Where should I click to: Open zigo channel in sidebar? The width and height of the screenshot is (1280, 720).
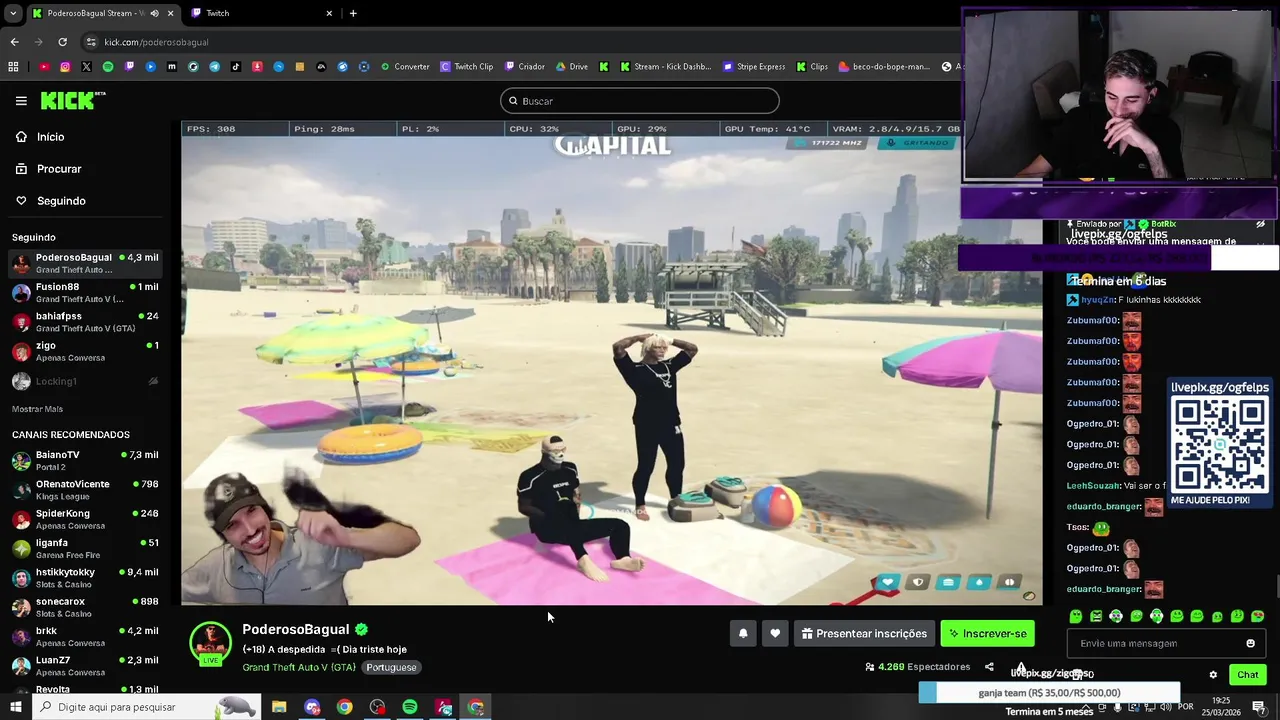point(85,351)
